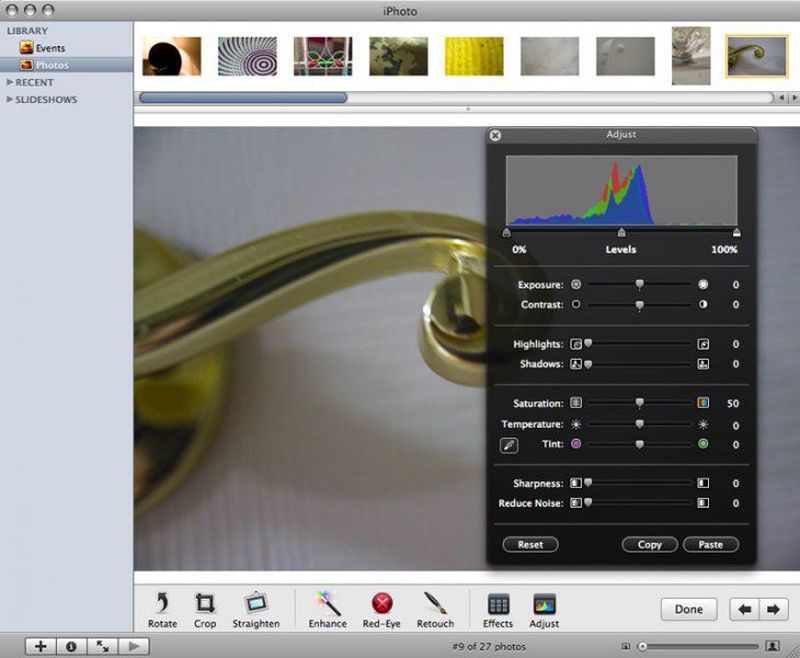
Task: Select the yellow texture thumbnail
Action: [474, 56]
